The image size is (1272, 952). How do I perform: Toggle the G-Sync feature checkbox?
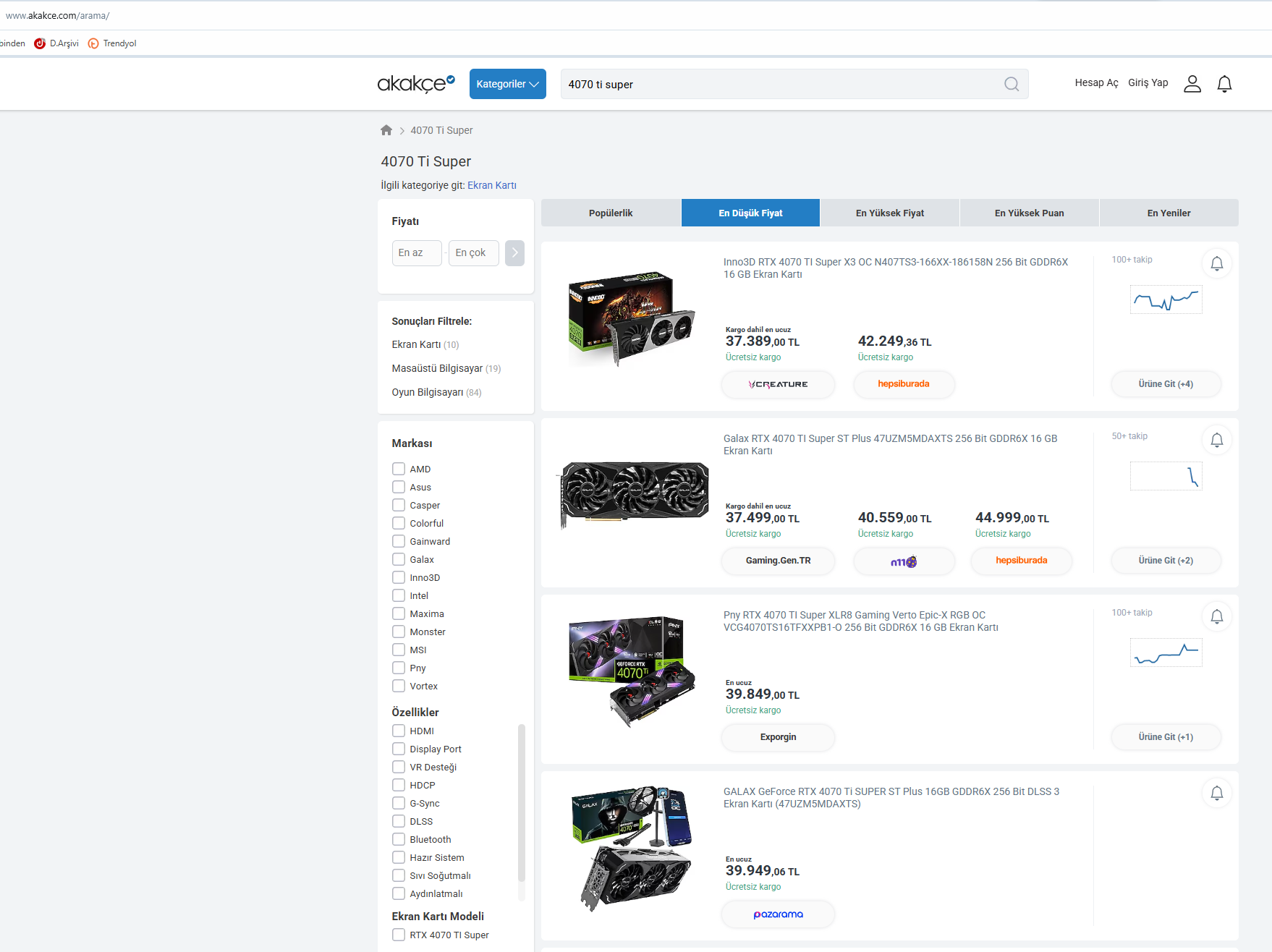[399, 803]
